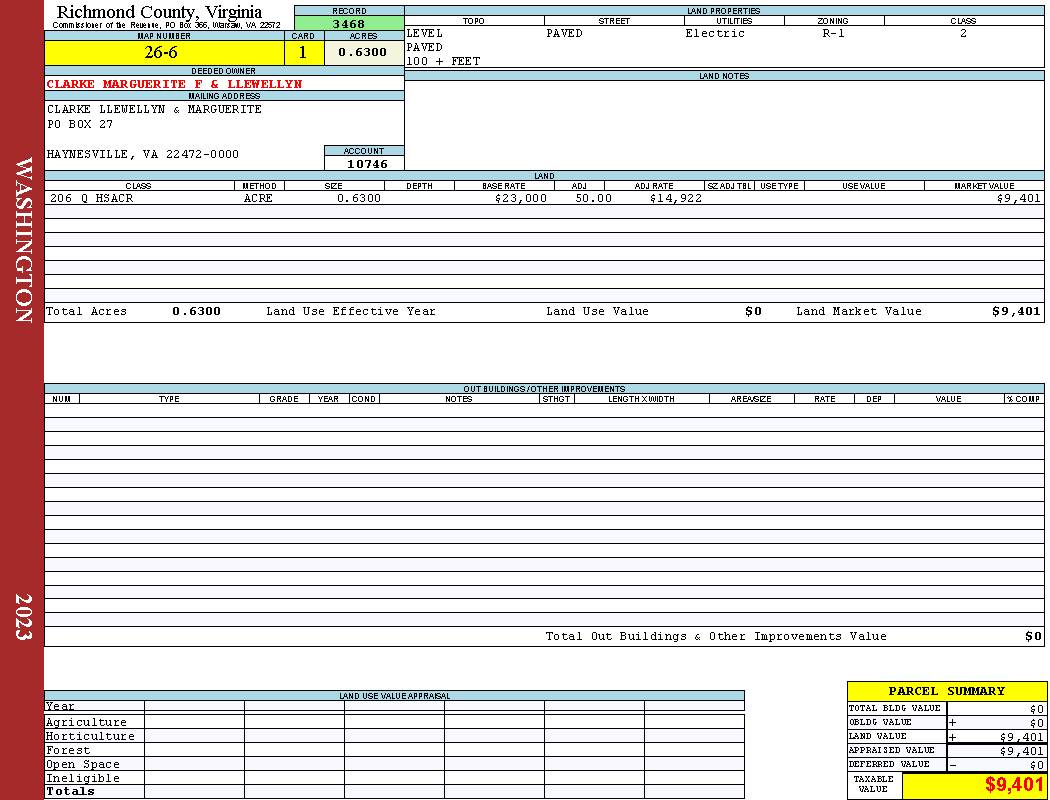Click the Ineligible row label
Screen dimensions: 1050x800
pyautogui.click(x=83, y=779)
